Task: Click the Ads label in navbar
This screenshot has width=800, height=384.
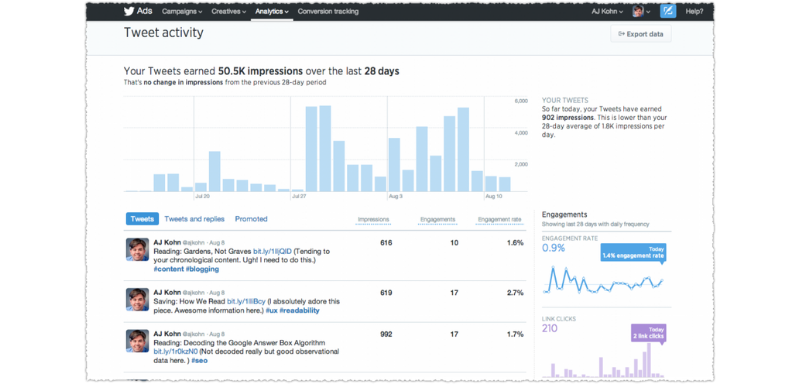Action: 144,11
